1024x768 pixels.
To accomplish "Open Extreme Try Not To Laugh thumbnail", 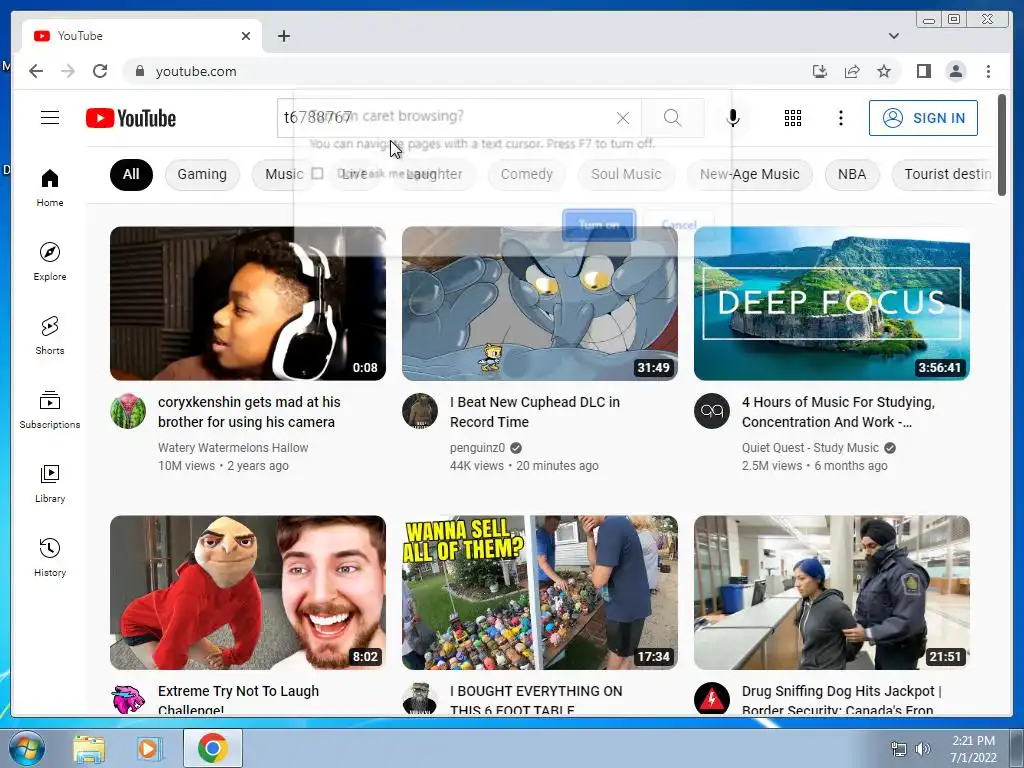I will point(248,592).
